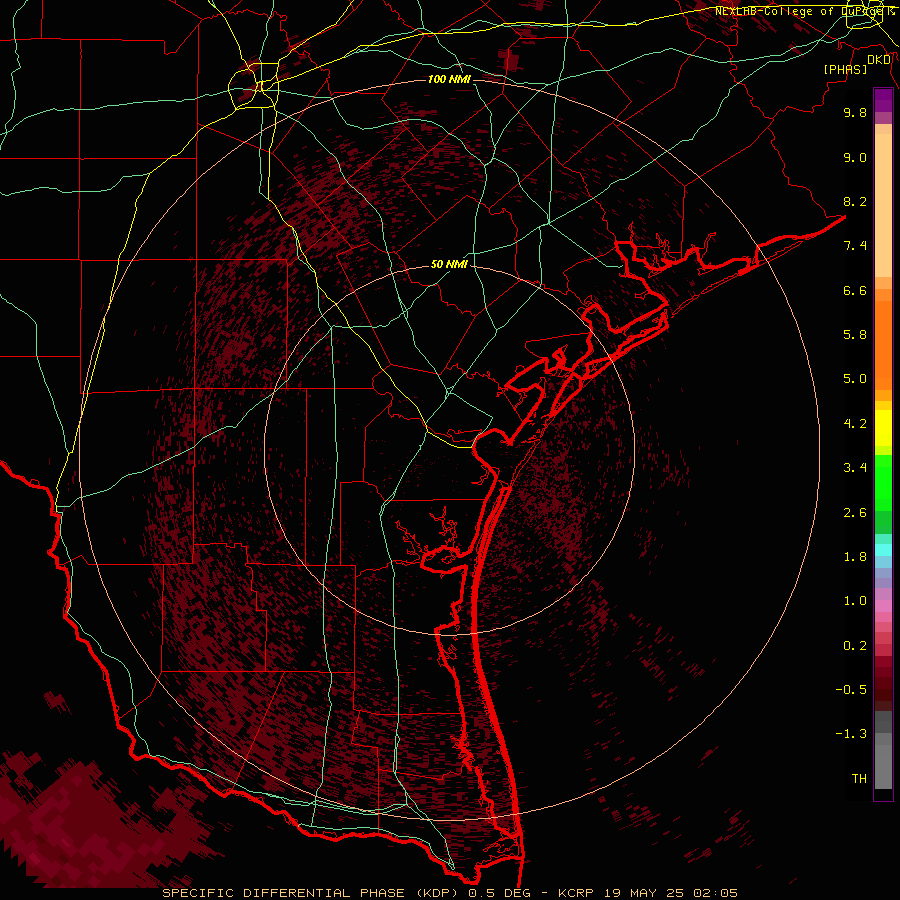Click the yellow segment of the color bar
Viewport: 900px width, 900px height.
(883, 428)
